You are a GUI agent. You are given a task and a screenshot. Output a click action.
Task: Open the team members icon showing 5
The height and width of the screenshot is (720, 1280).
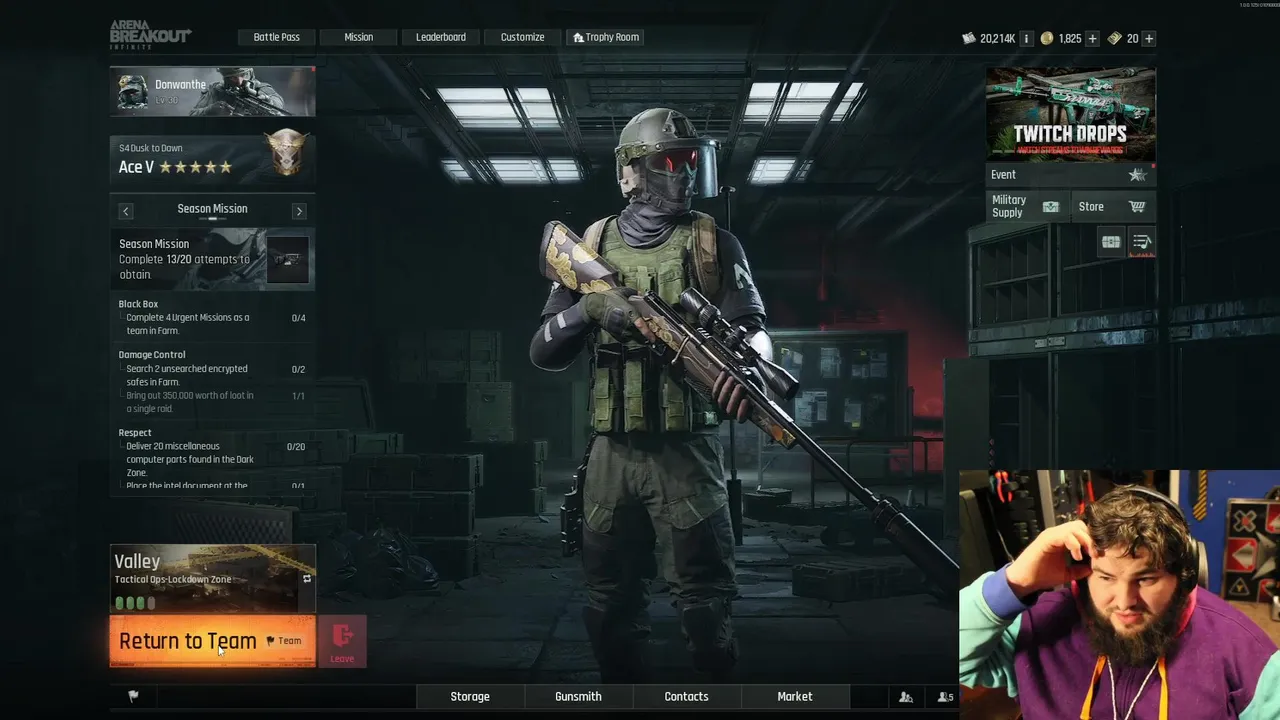click(945, 697)
